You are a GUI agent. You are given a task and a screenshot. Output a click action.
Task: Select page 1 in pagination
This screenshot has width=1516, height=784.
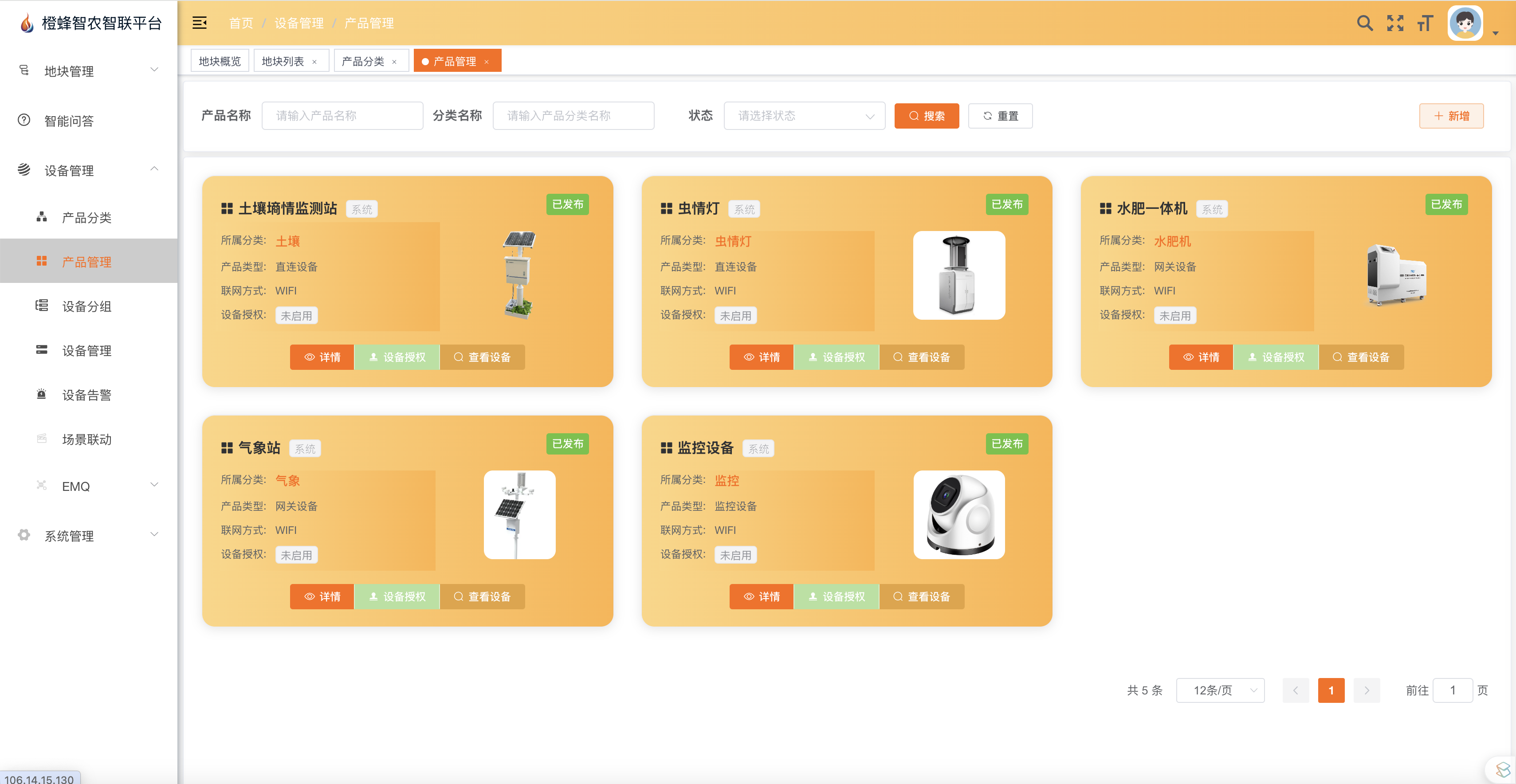(x=1331, y=690)
